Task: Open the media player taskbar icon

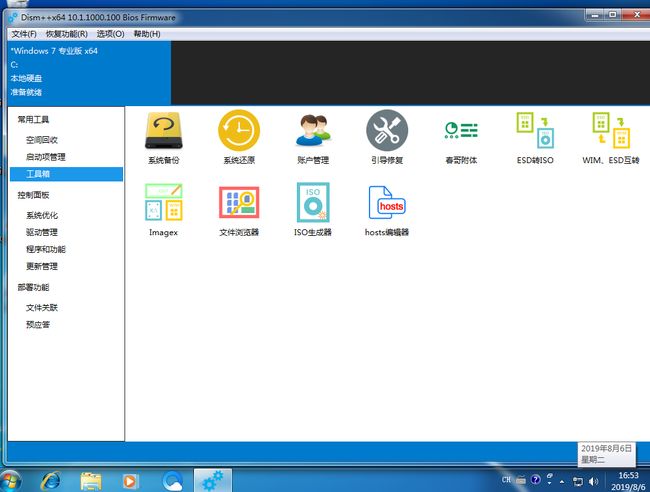Action: [130, 481]
